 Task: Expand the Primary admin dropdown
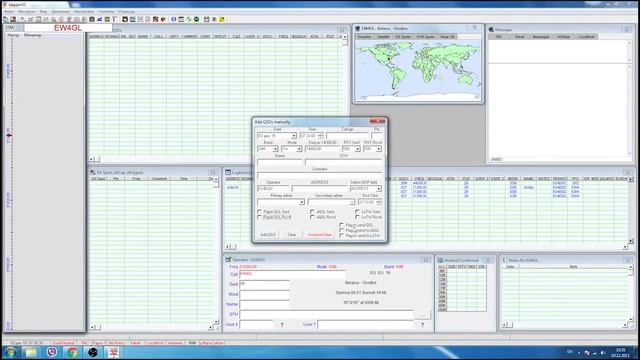point(302,202)
